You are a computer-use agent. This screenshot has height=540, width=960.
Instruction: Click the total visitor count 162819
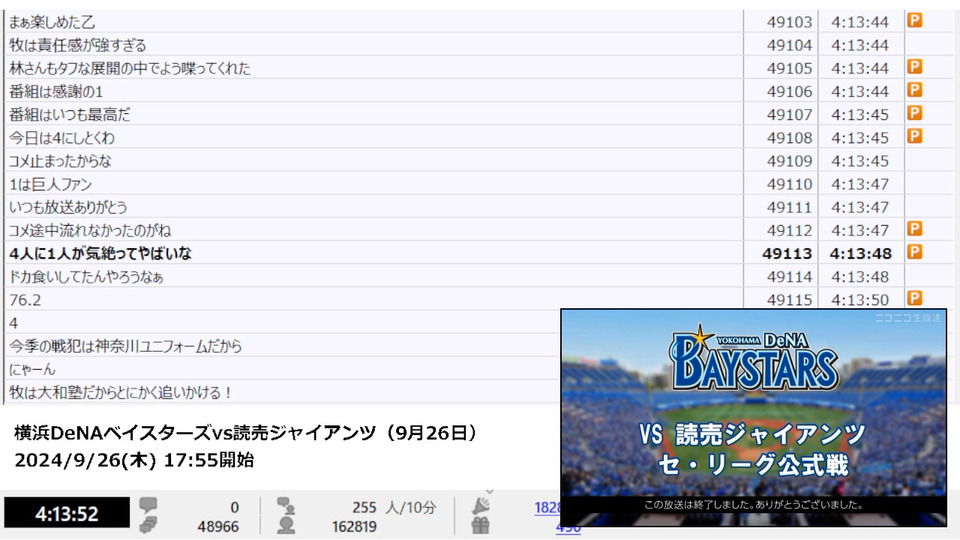pyautogui.click(x=354, y=527)
